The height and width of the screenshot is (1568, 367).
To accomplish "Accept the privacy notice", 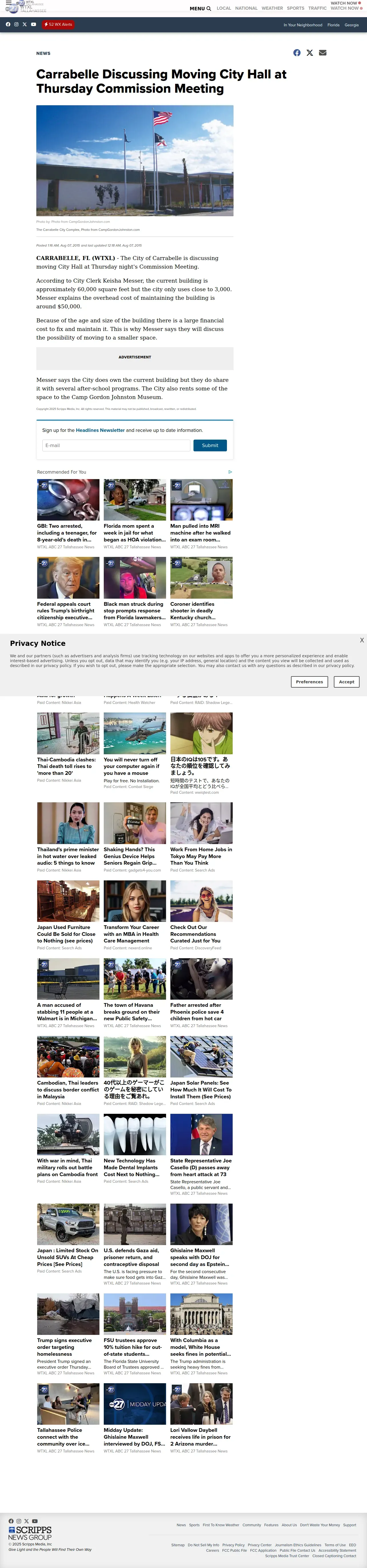I will pyautogui.click(x=347, y=682).
